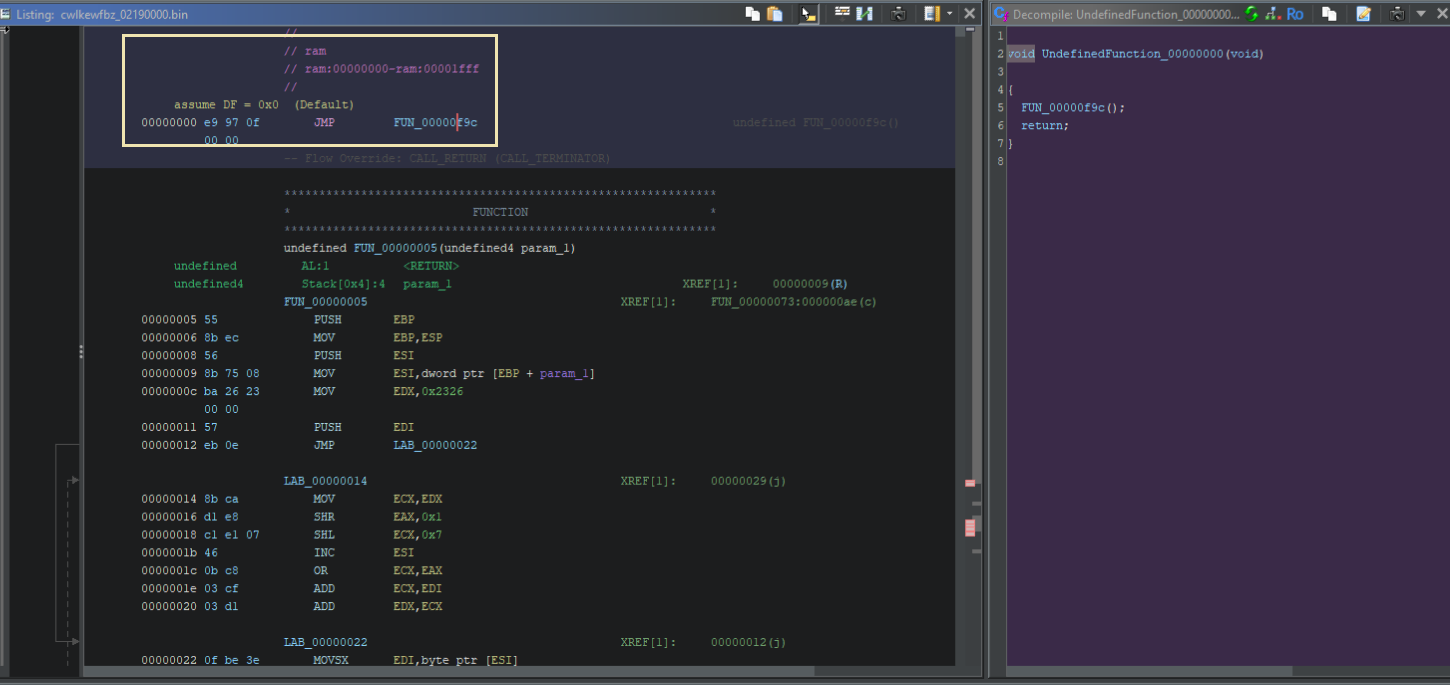Click the 0x2326 value in MOV EDX
This screenshot has width=1450, height=685.
click(443, 392)
